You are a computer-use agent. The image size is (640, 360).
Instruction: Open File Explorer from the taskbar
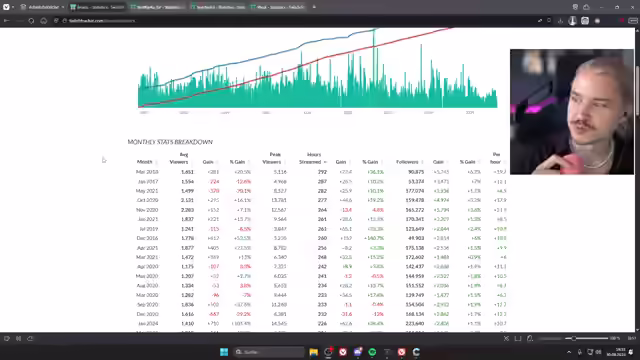(x=313, y=352)
